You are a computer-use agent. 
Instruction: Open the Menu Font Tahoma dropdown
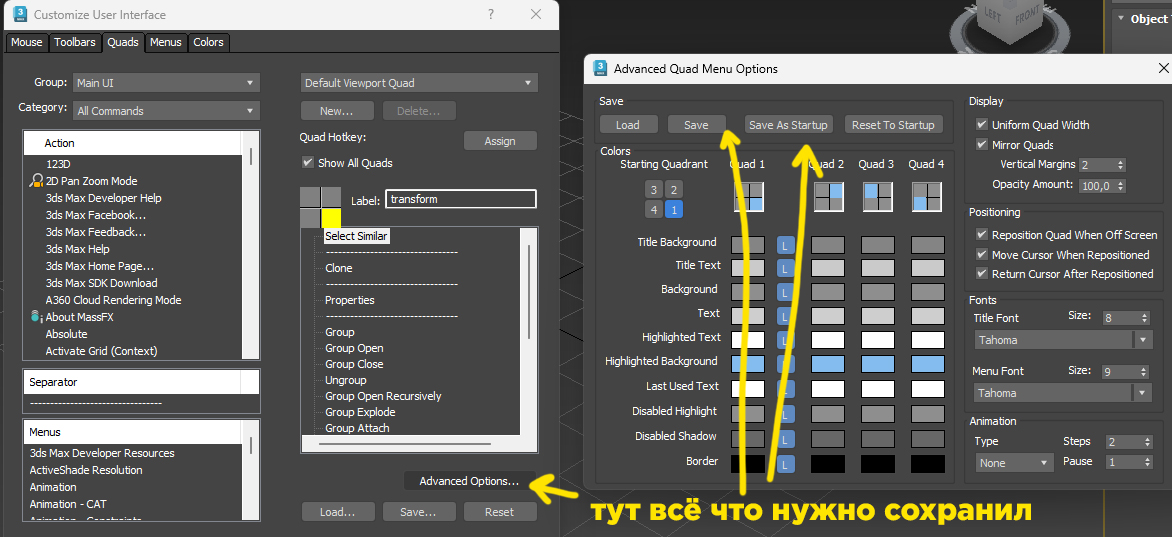click(x=1063, y=393)
